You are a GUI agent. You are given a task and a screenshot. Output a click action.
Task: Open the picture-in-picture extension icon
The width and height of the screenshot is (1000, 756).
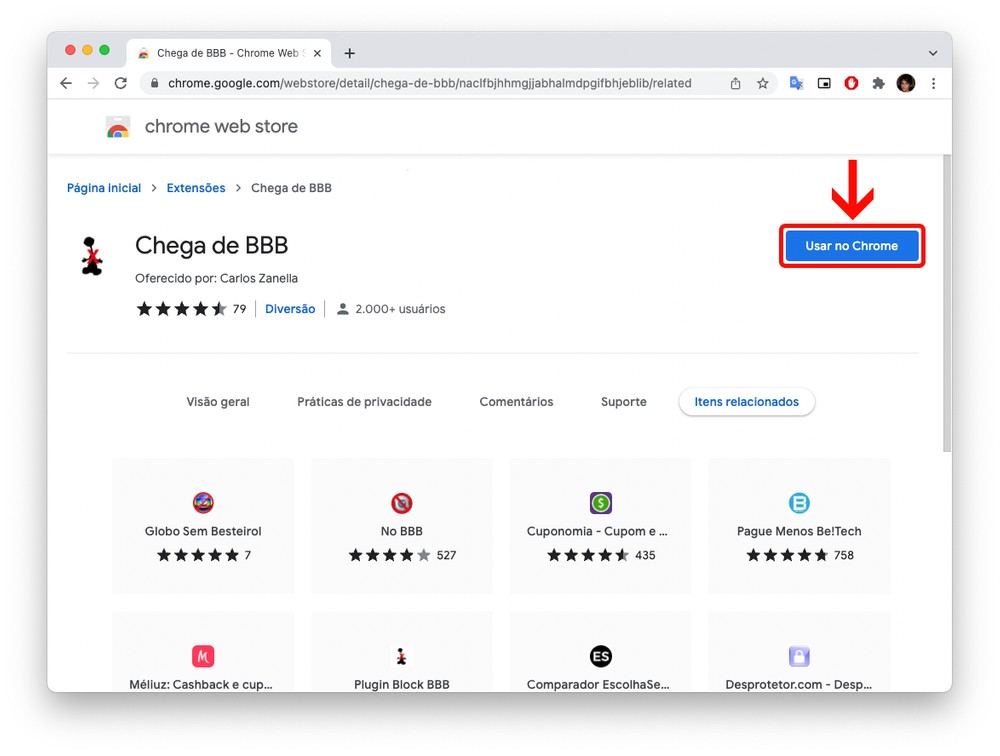coord(824,84)
